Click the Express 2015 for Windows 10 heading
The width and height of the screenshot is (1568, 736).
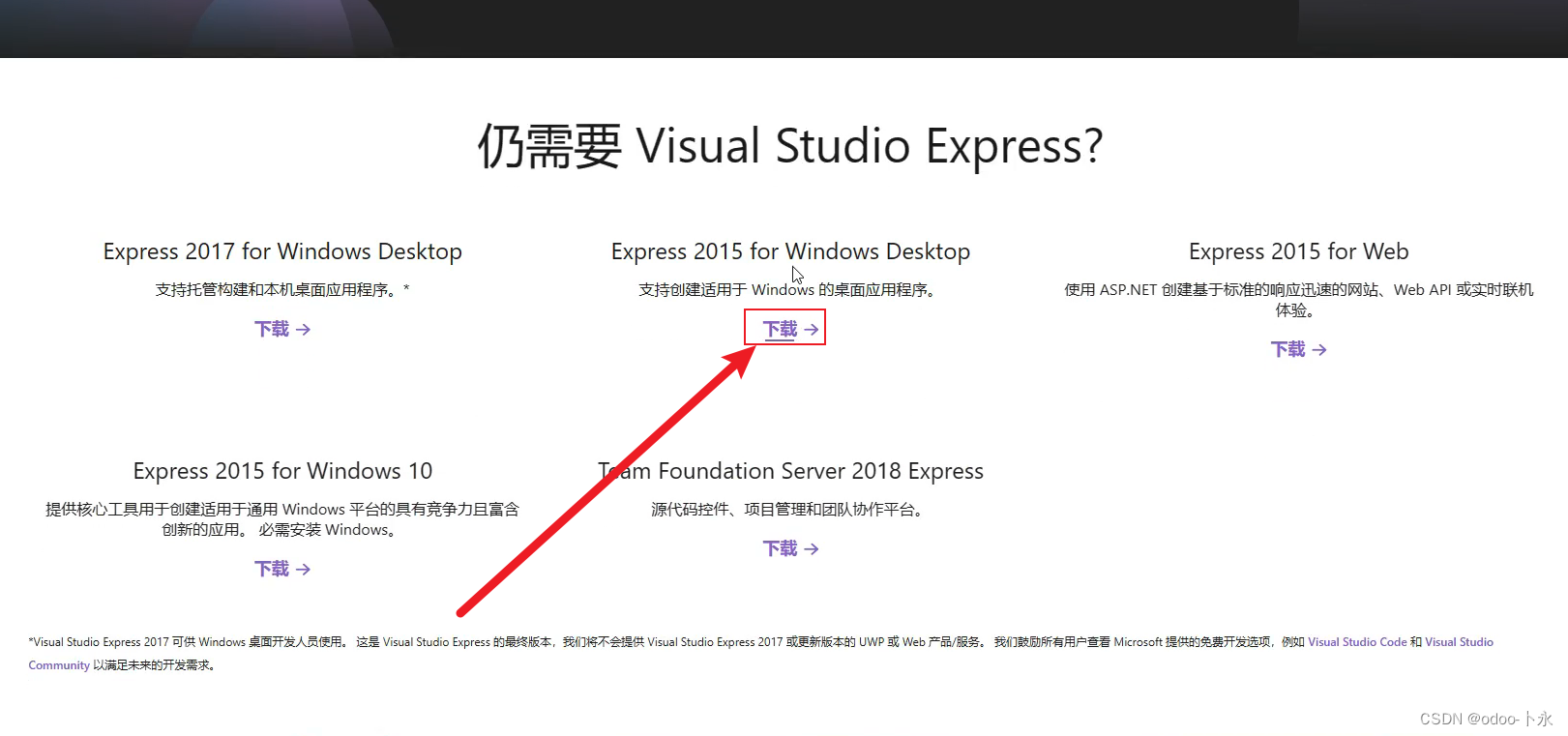282,471
